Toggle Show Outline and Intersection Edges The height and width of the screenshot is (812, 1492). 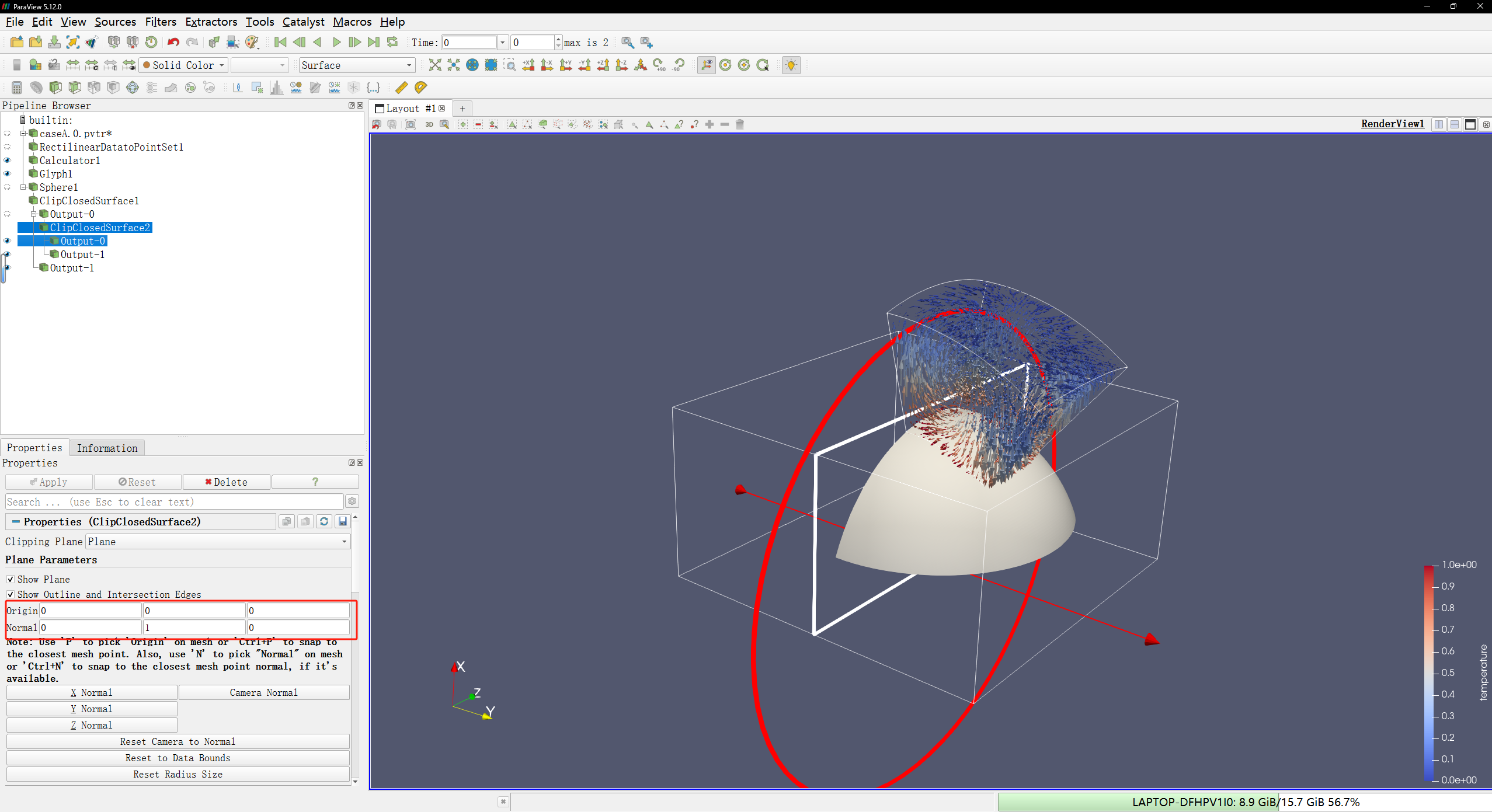tap(11, 594)
